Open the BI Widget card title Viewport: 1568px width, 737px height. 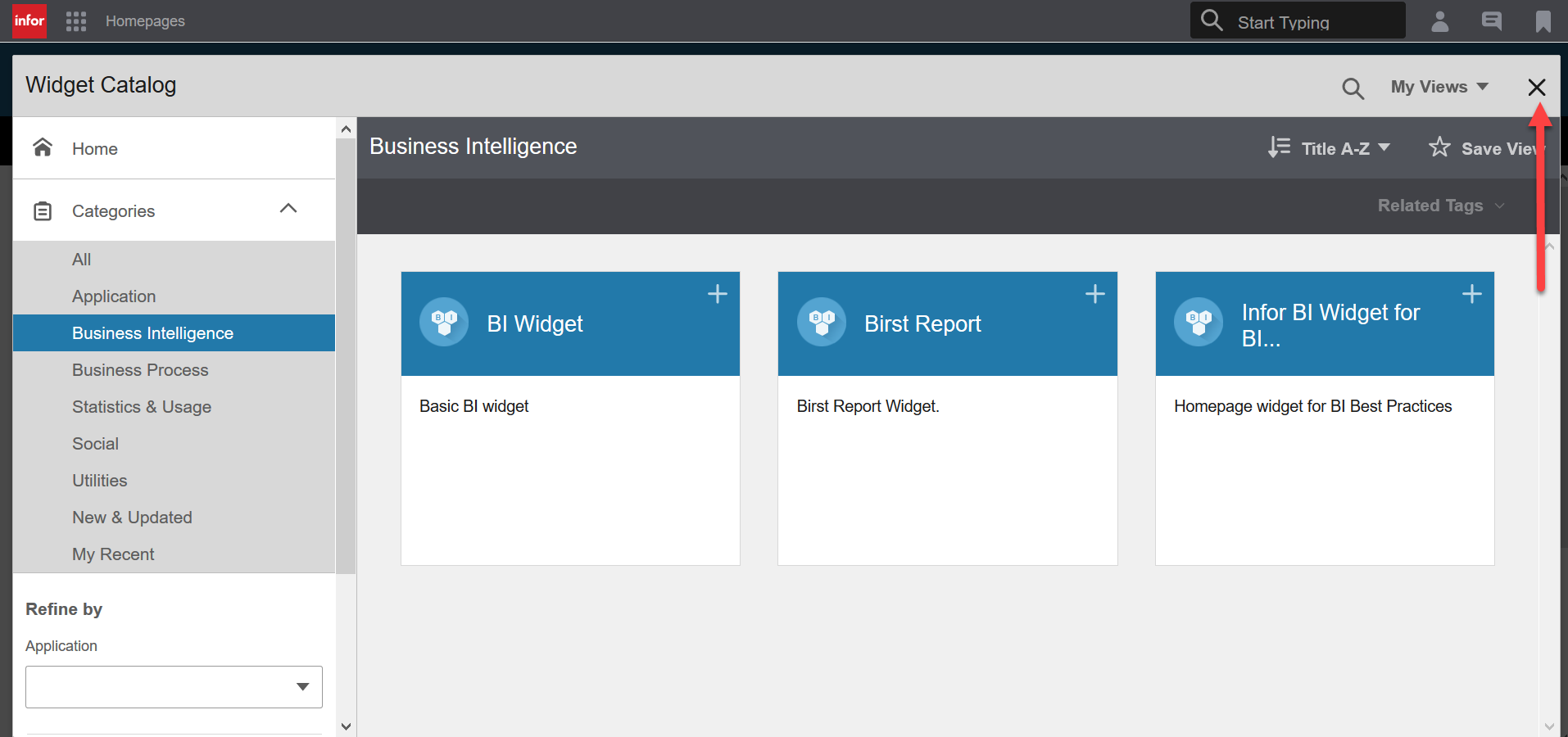535,324
